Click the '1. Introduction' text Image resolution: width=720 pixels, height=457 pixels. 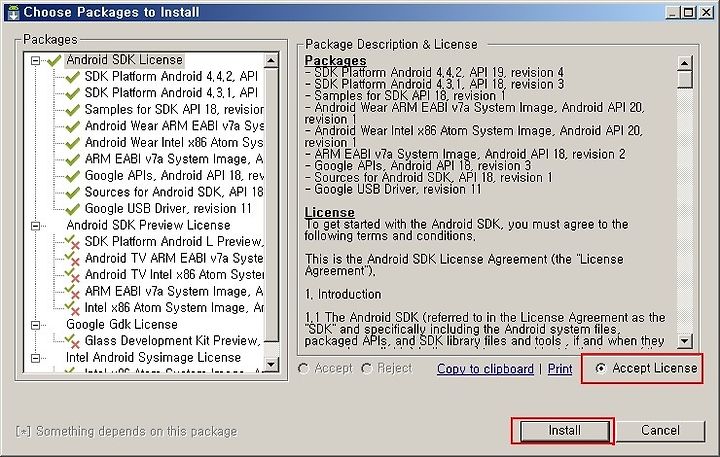coord(343,294)
